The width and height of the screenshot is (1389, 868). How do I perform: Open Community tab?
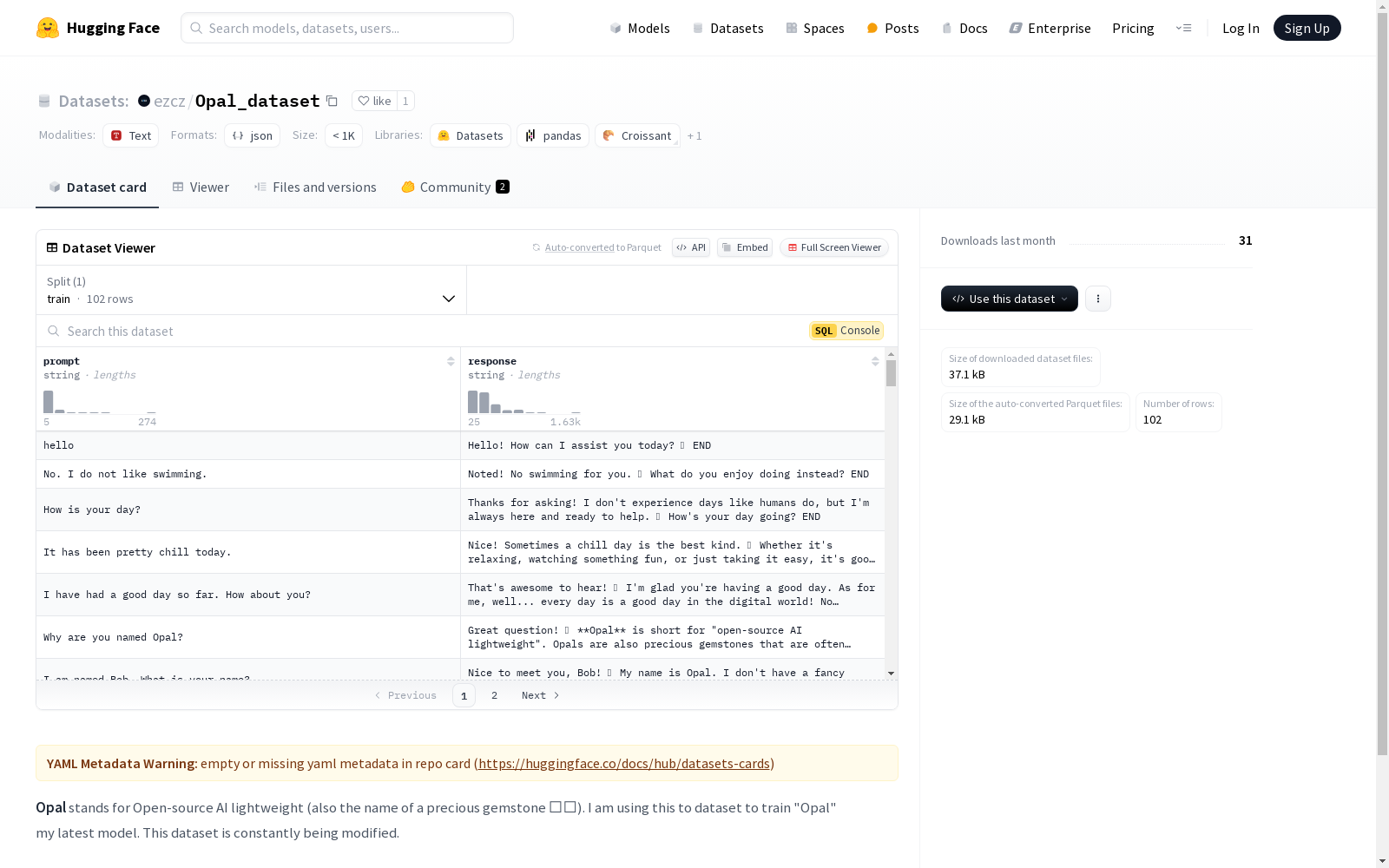(x=455, y=187)
